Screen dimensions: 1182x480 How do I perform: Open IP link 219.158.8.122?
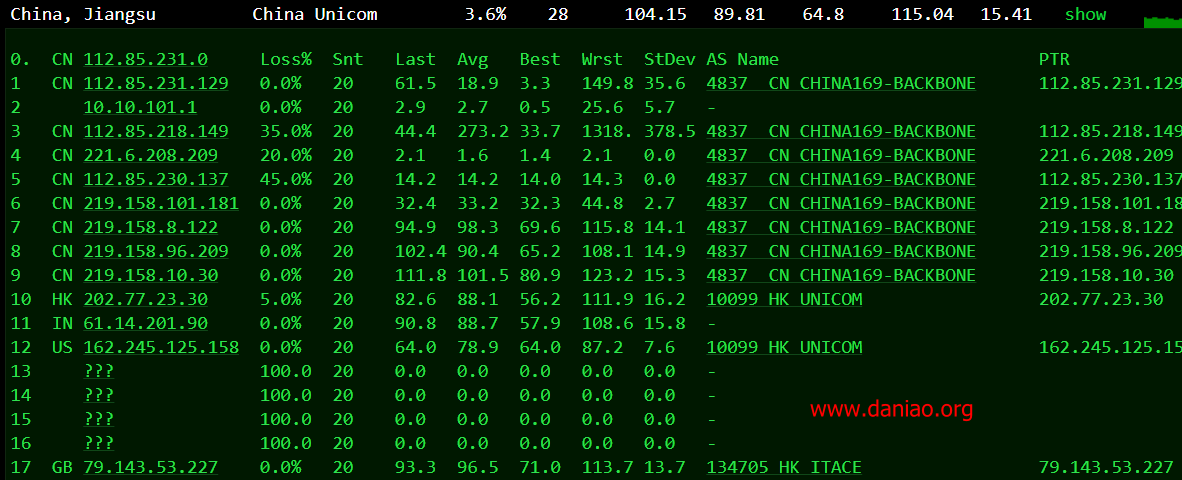click(151, 228)
